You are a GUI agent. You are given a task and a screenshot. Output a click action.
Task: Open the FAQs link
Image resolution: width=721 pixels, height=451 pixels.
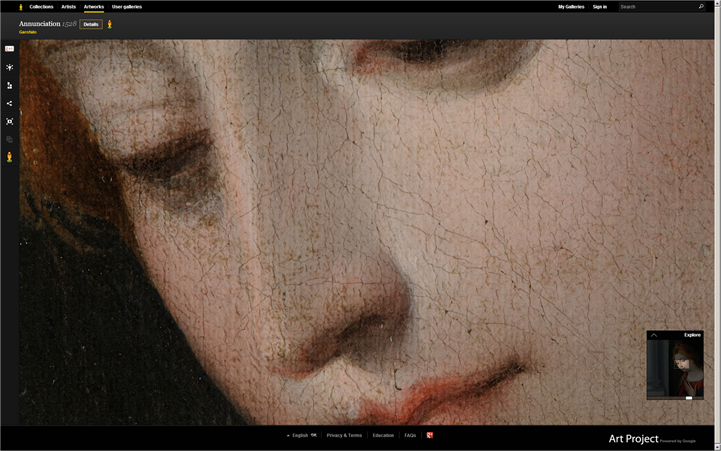pos(410,435)
